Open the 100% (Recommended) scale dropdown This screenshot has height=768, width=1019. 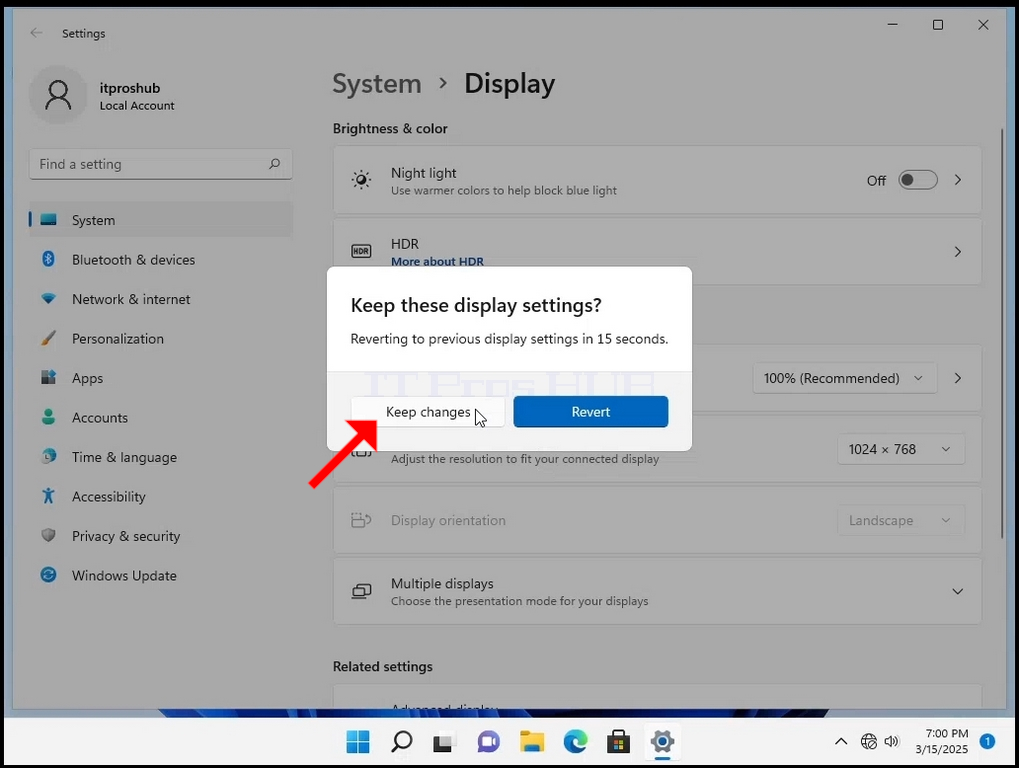click(x=845, y=378)
